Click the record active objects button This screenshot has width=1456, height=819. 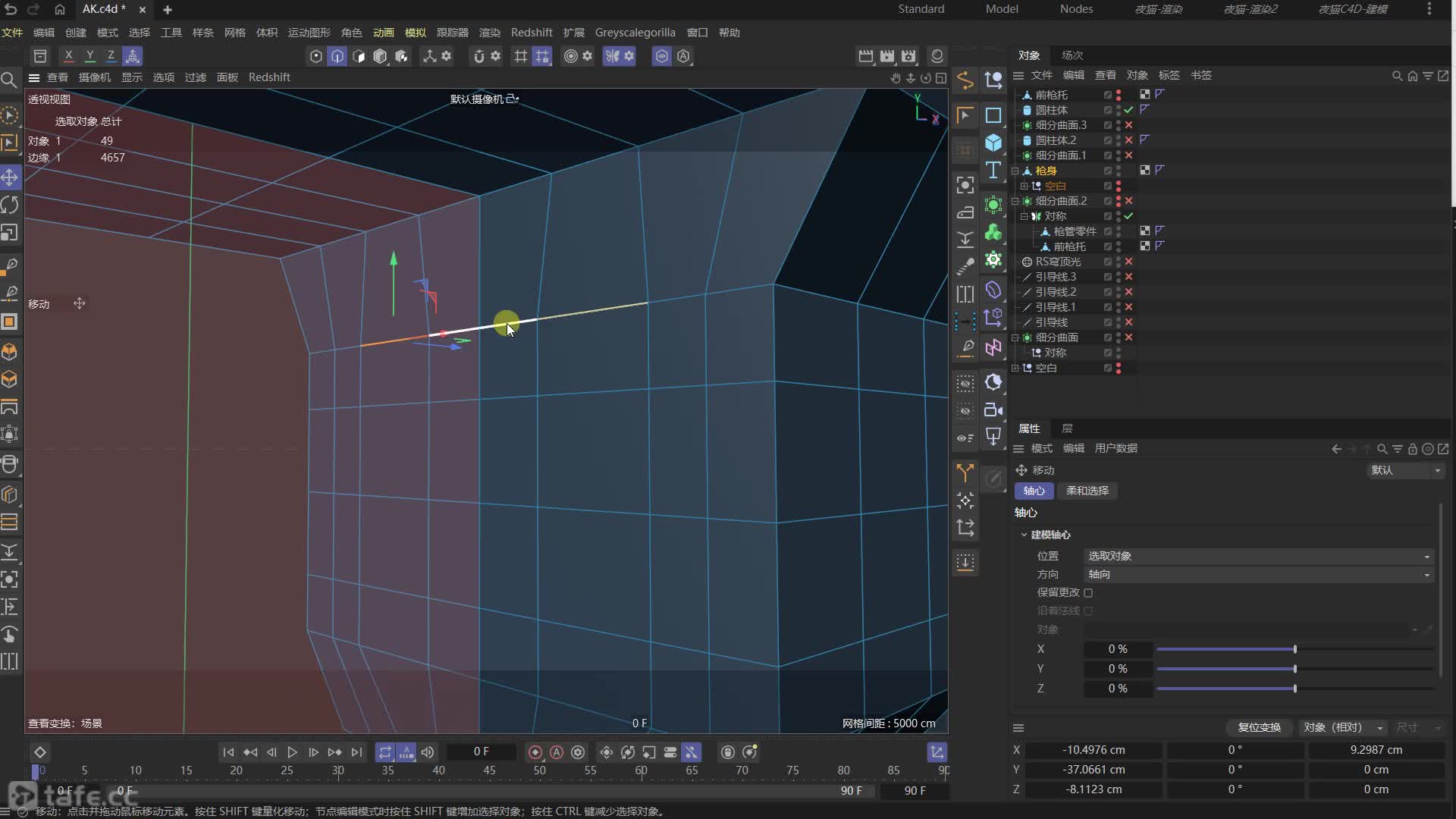click(535, 752)
